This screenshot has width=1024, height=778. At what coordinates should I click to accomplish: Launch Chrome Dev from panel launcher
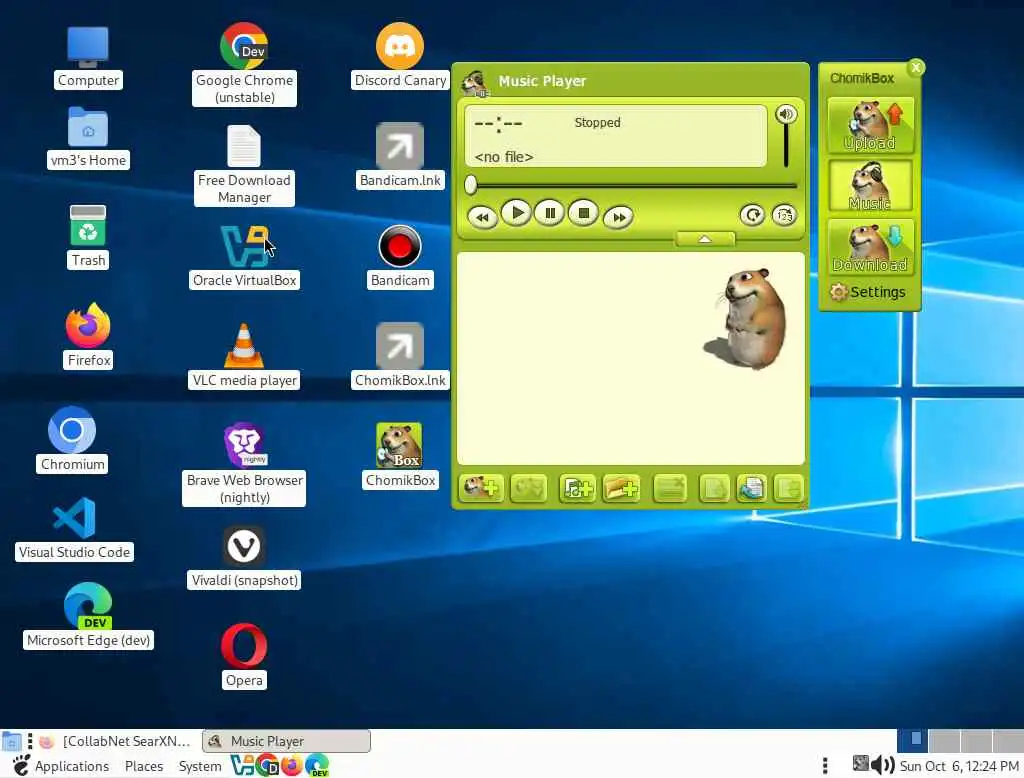267,765
